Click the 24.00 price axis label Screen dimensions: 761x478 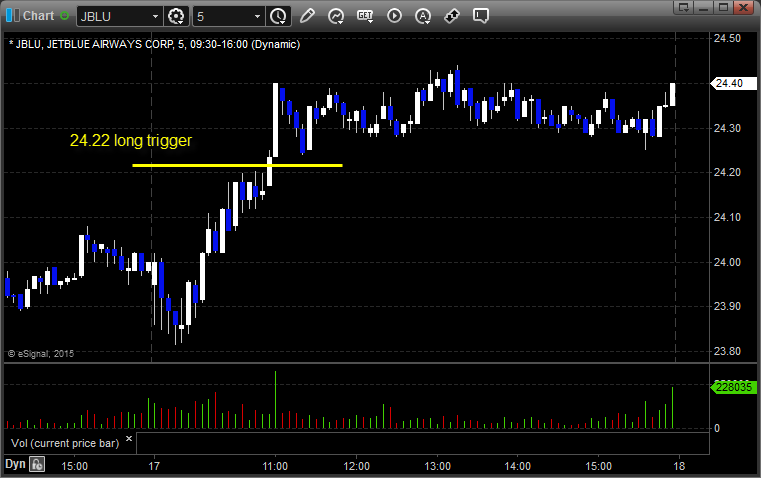click(x=727, y=262)
